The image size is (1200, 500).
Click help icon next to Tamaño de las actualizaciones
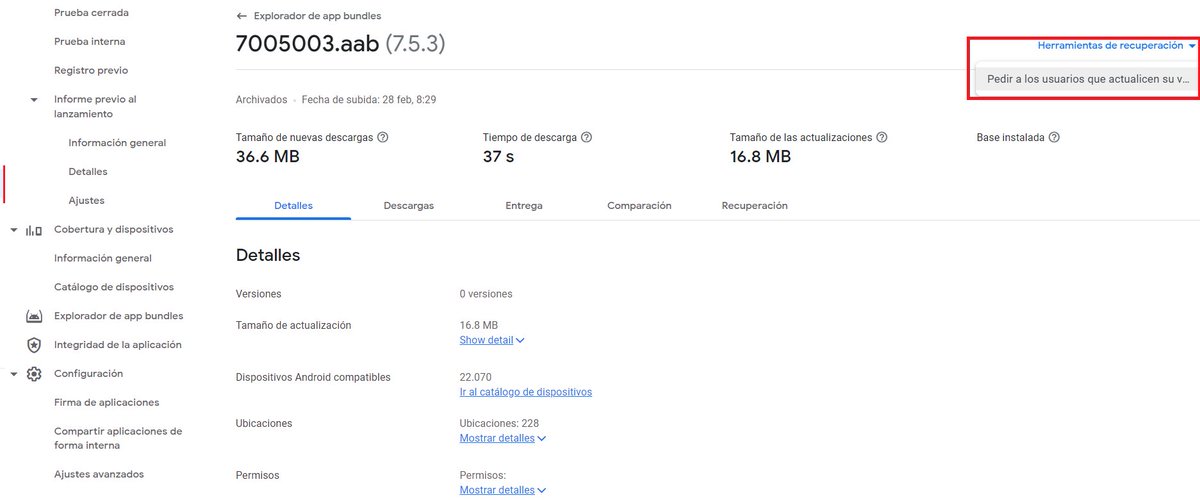(882, 137)
